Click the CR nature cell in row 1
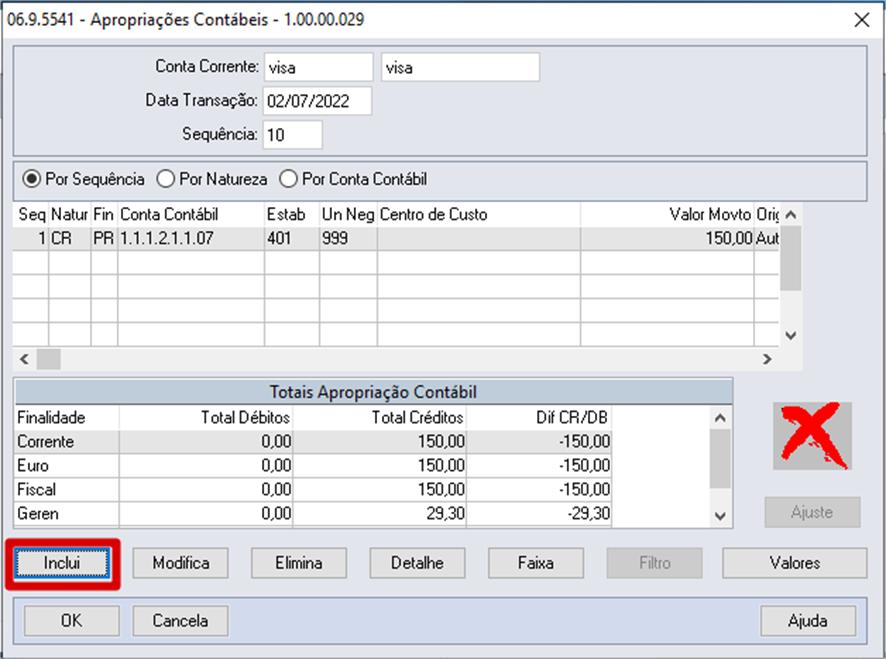886x659 pixels. 70,239
